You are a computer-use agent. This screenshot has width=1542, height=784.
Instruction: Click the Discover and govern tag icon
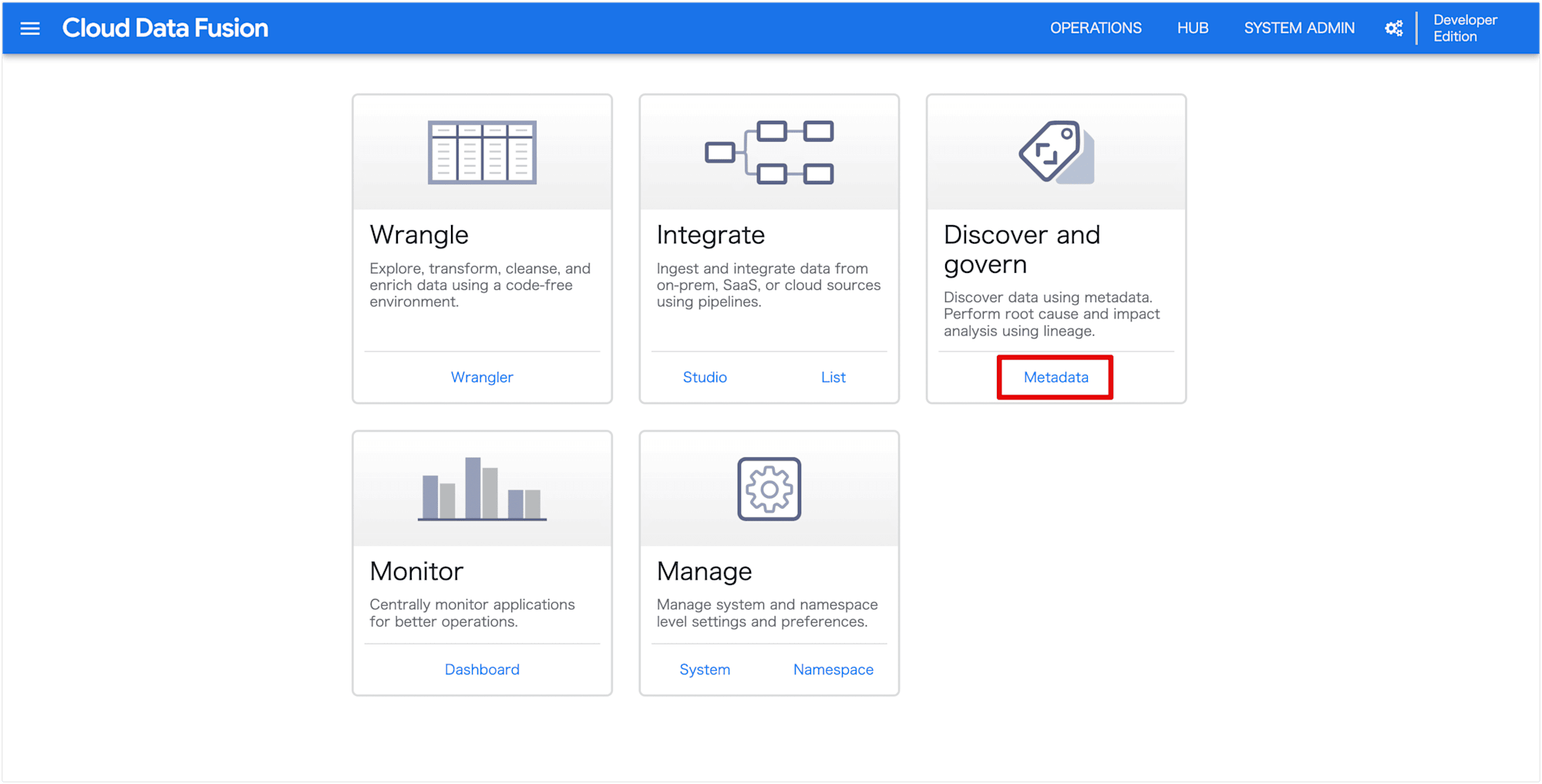pyautogui.click(x=1056, y=153)
